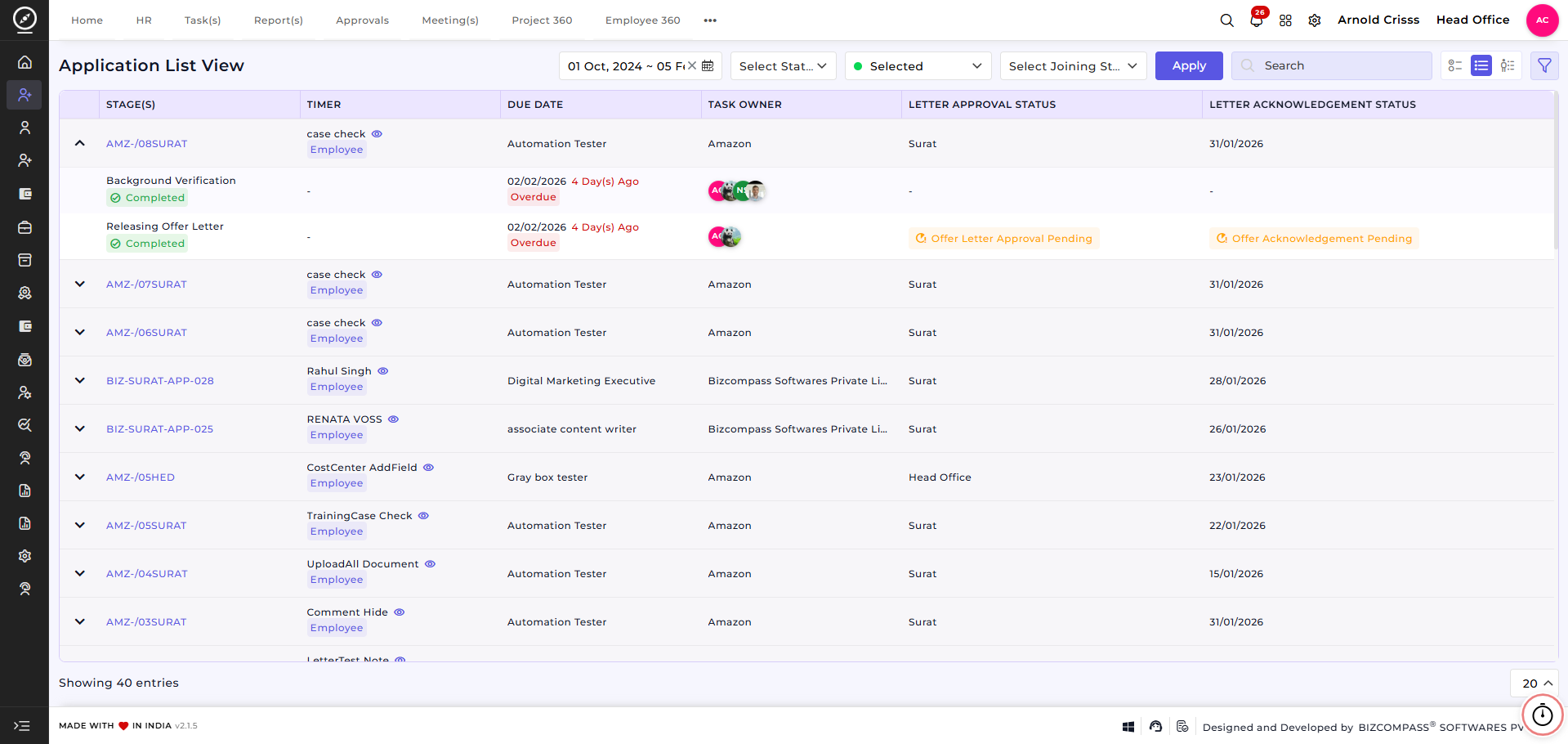
Task: Open the notifications bell icon
Action: click(1256, 20)
